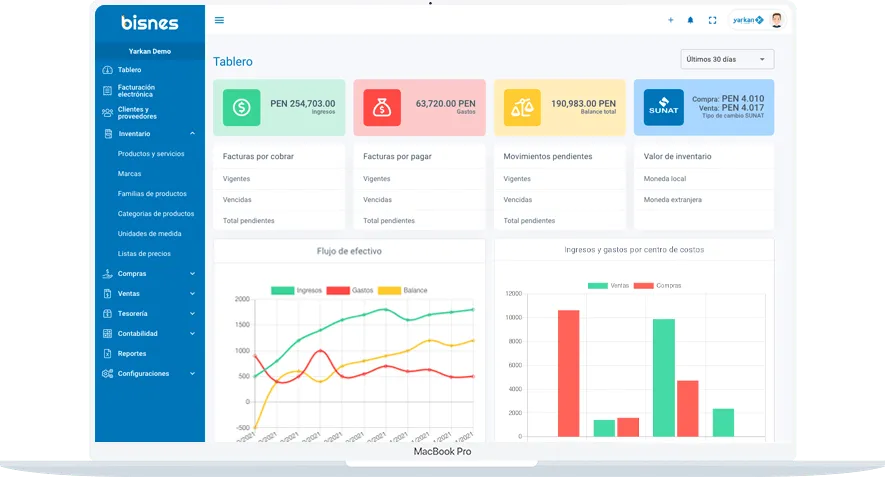Click Vigentes under Facturas por cobrar
The width and height of the screenshot is (885, 477).
[x=236, y=179]
